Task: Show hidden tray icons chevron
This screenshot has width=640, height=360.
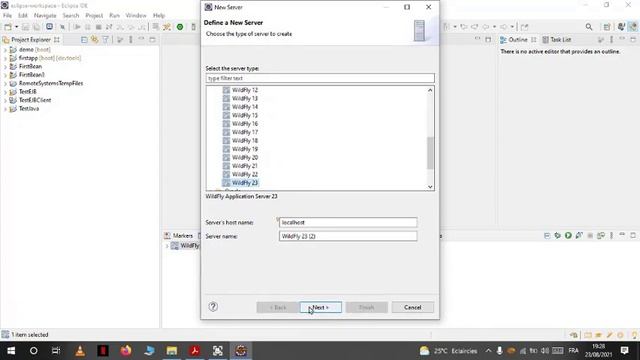Action: (488, 351)
